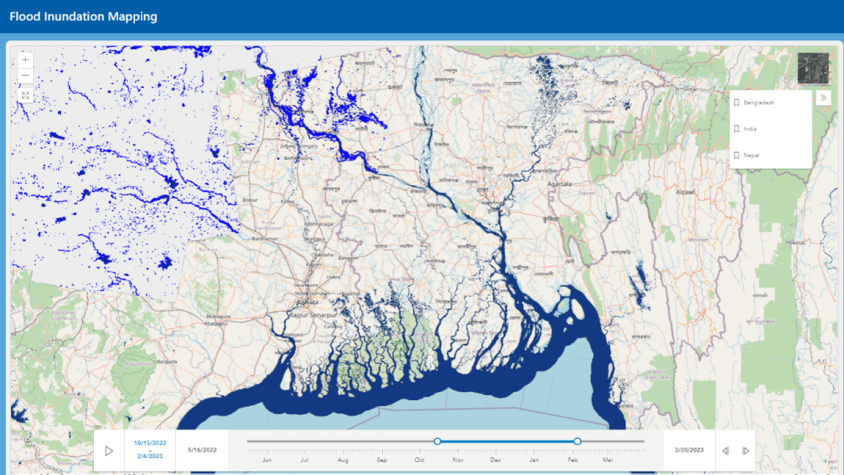Viewport: 844px width, 475px height.
Task: Play the time slider animation
Action: point(109,451)
